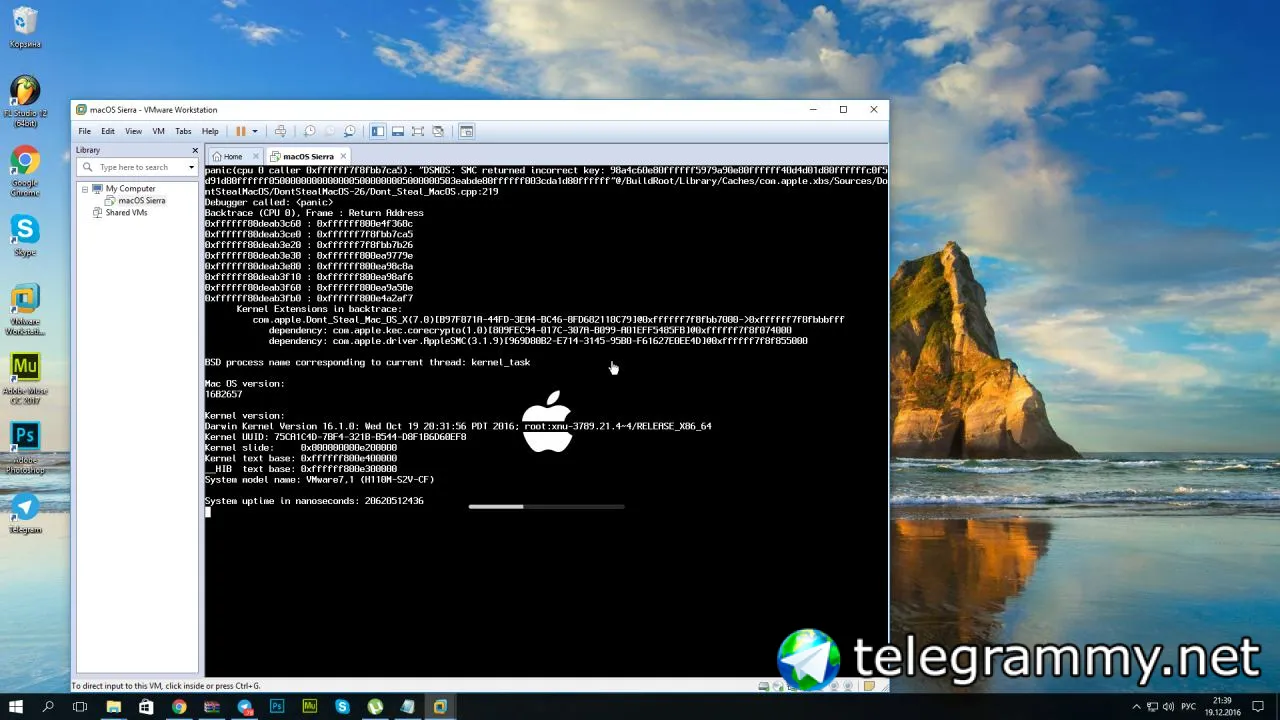Select Shared VMs in the Library

coord(126,213)
